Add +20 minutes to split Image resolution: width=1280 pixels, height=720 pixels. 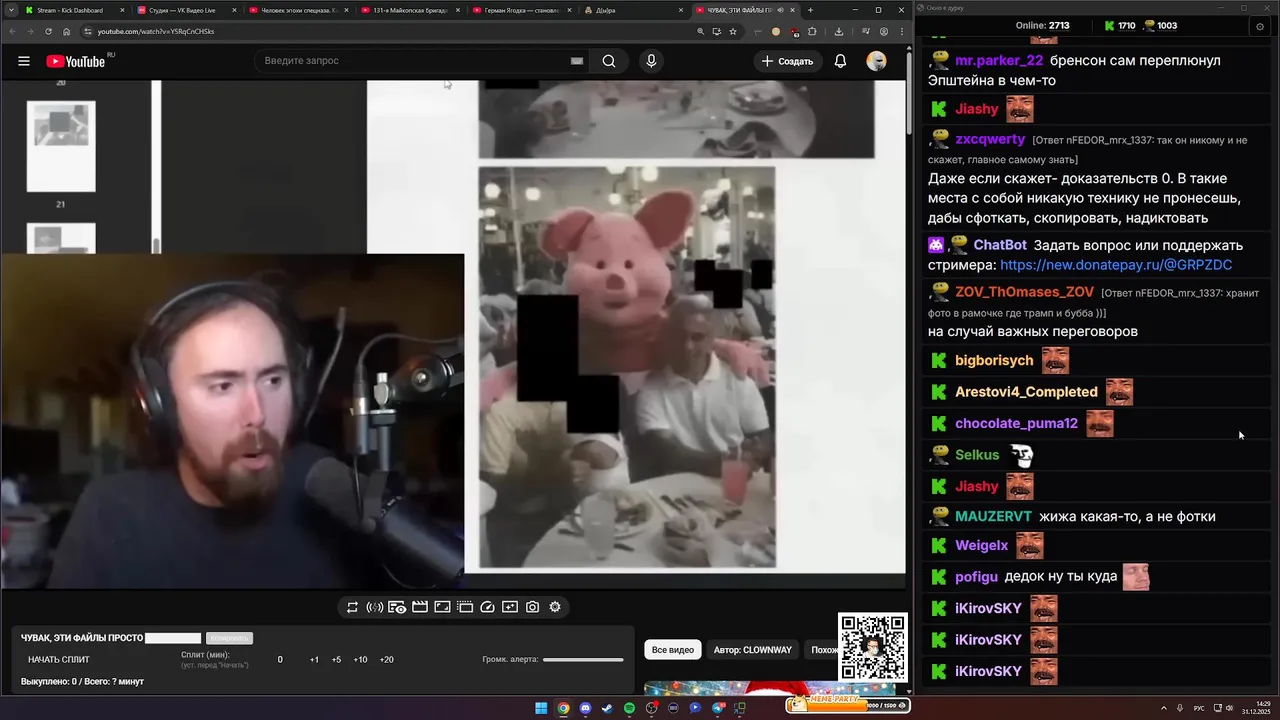(386, 660)
